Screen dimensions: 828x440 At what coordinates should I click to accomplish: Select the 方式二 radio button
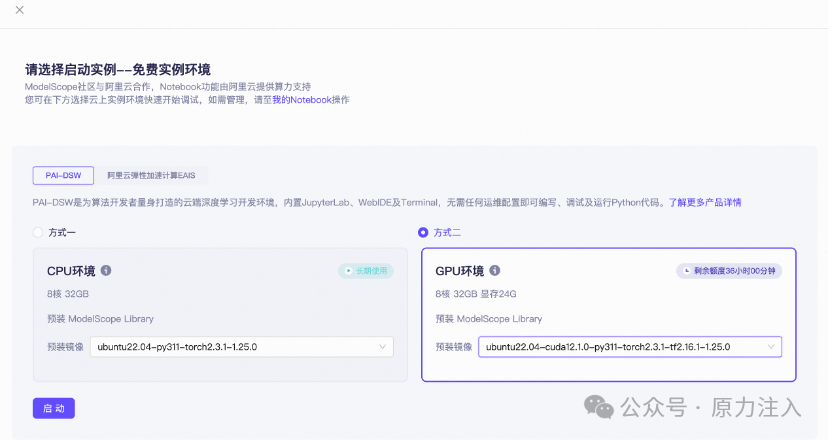pos(423,232)
